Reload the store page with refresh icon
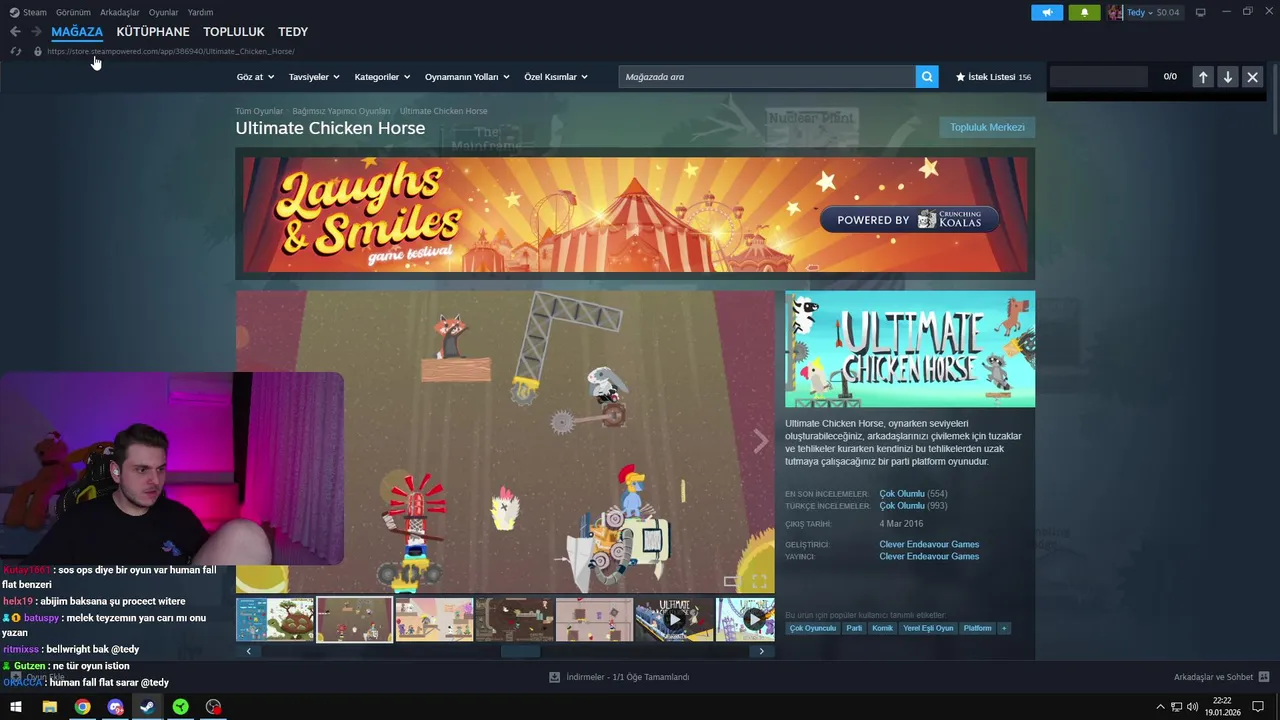Viewport: 1280px width, 720px height. tap(15, 51)
